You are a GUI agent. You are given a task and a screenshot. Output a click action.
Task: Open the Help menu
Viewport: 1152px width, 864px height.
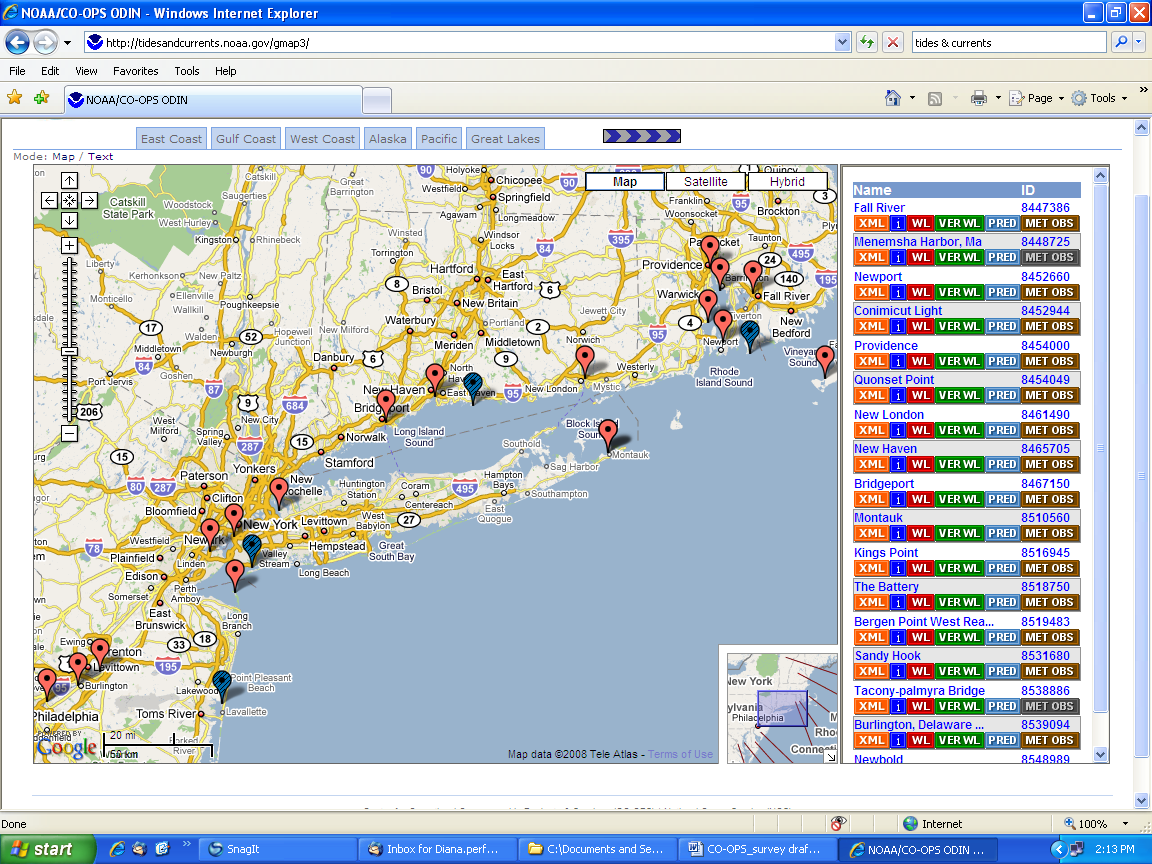pyautogui.click(x=226, y=71)
